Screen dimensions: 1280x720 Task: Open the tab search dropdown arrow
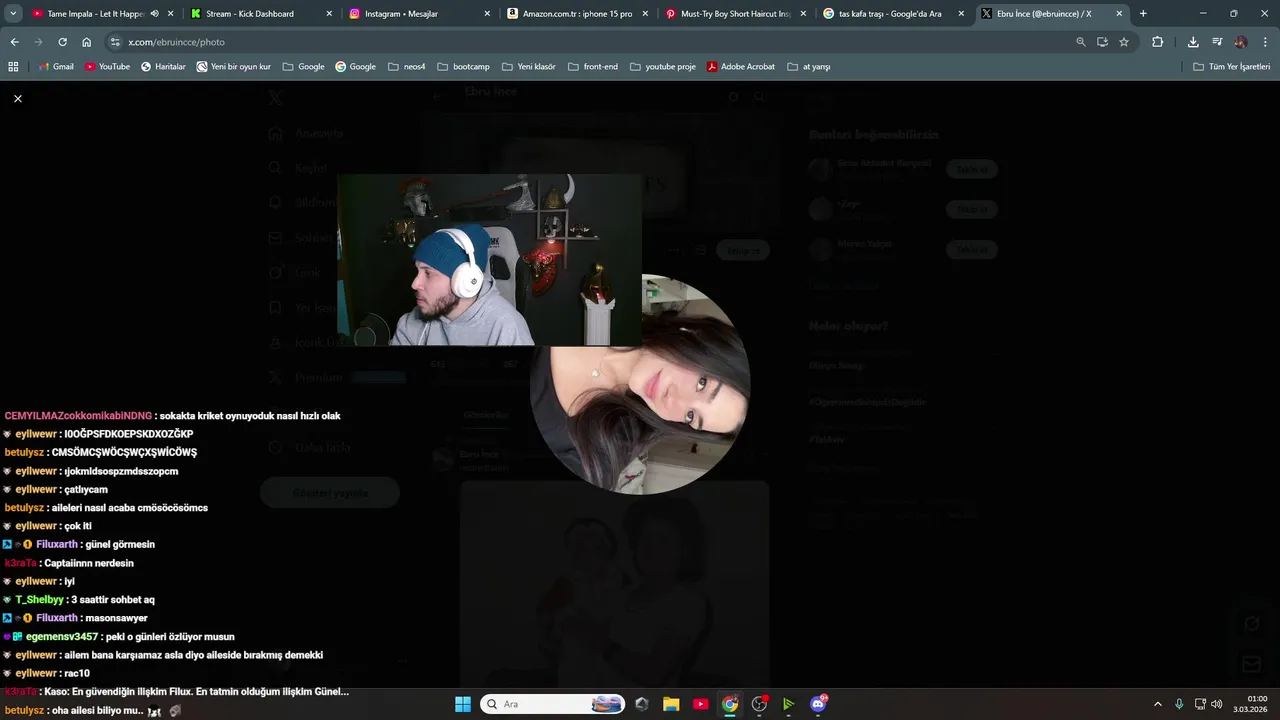tap(13, 14)
